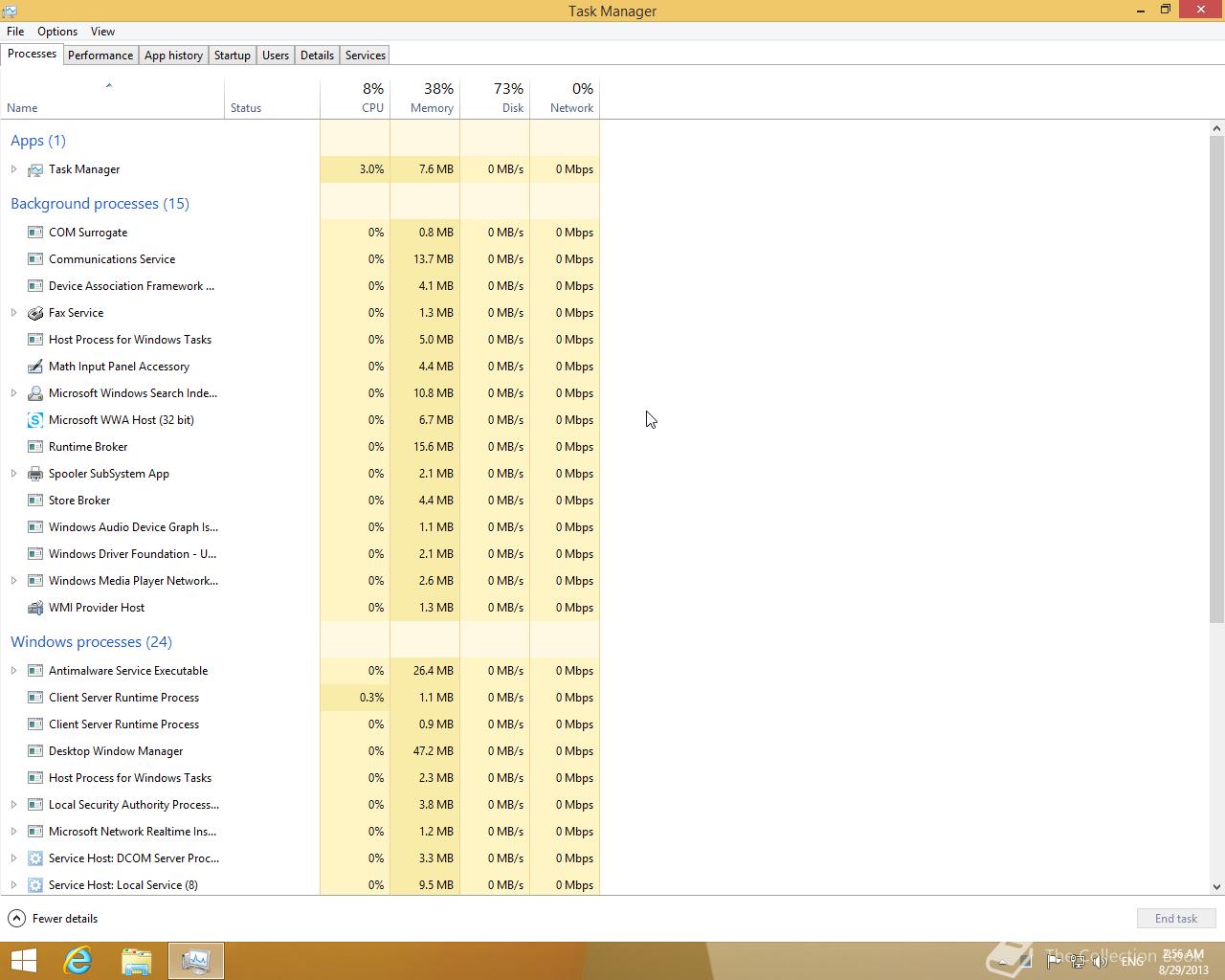Expand the Task Manager app row
1225x980 pixels.
tap(13, 169)
